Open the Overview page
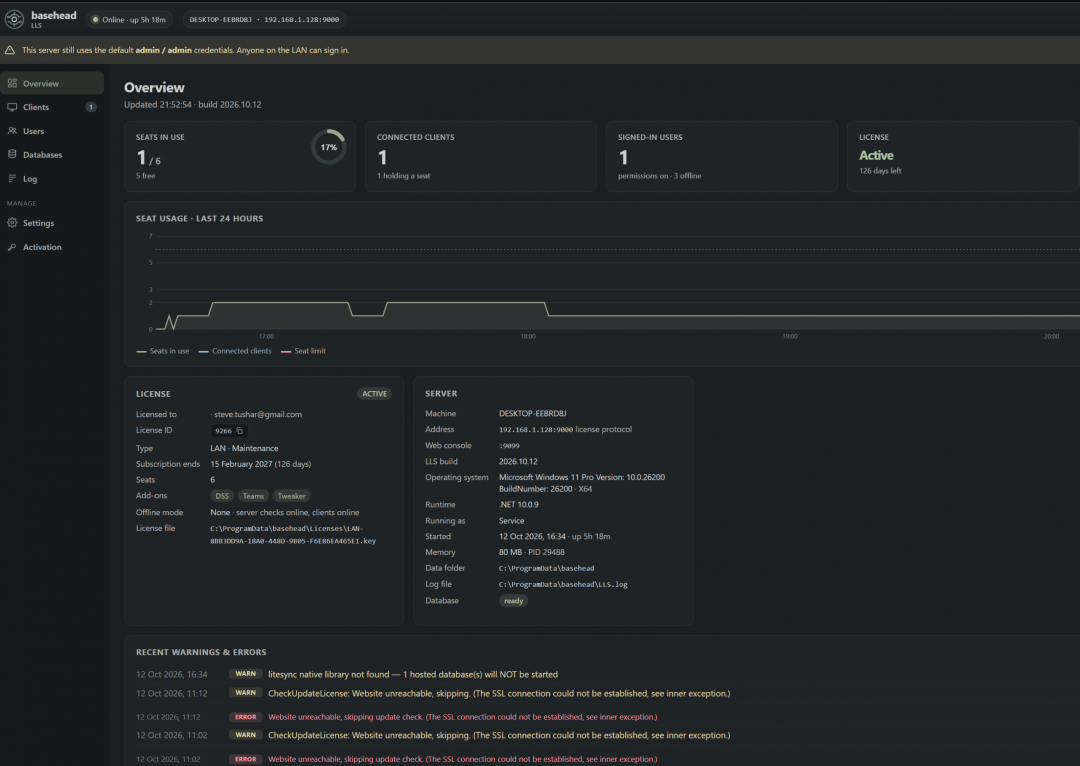 click(x=52, y=83)
